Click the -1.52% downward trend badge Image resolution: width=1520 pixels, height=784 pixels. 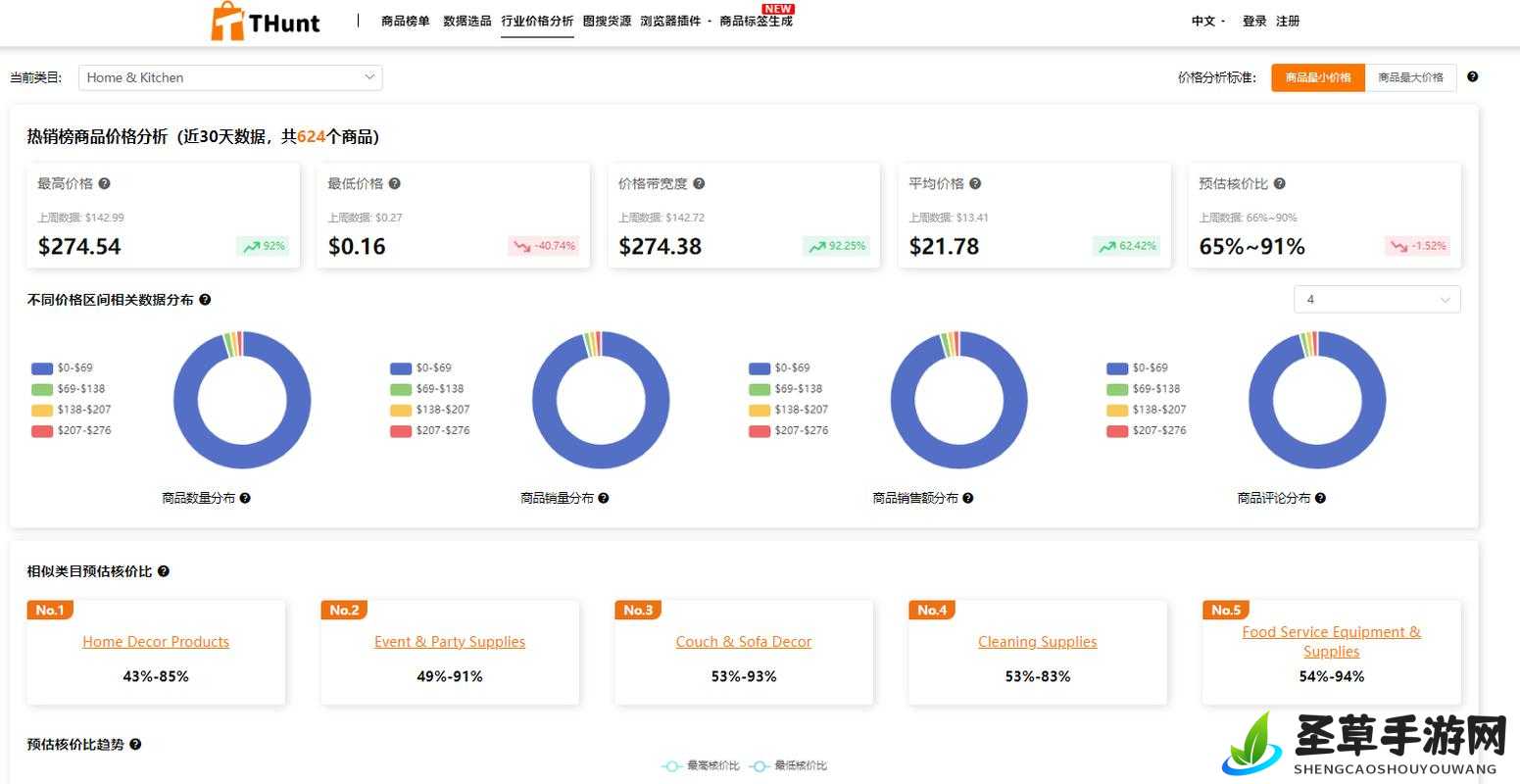point(1418,246)
